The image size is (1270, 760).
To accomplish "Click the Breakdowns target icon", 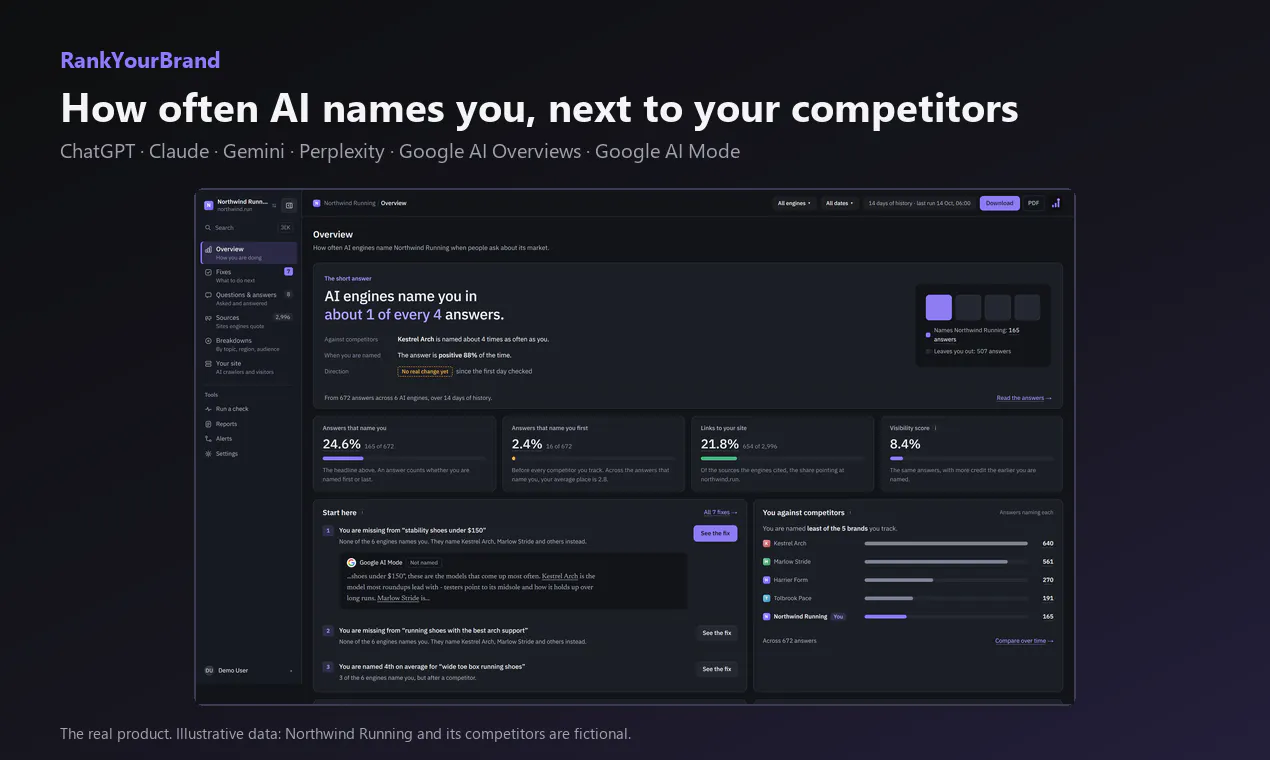I will coord(208,341).
